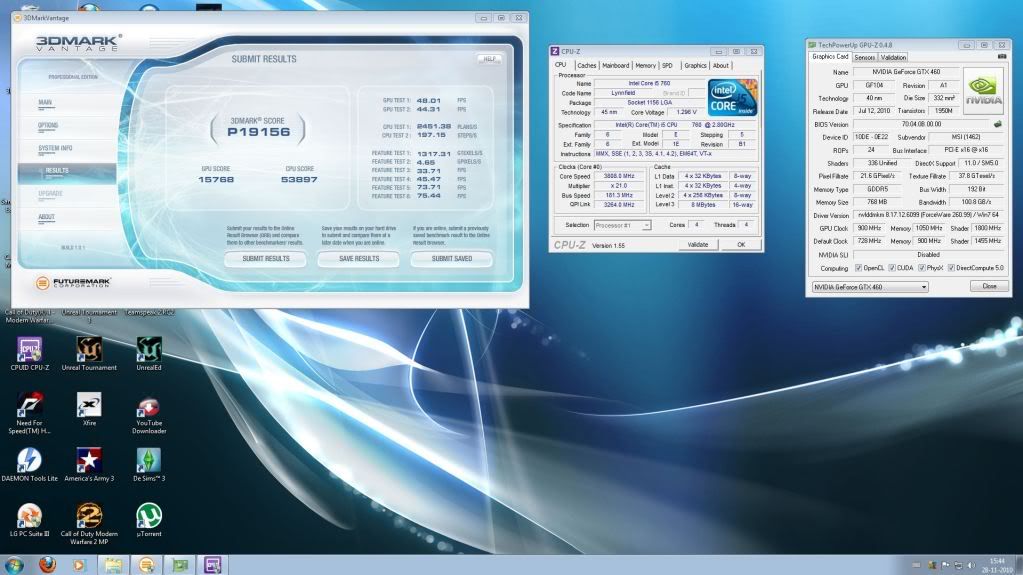Click the NVIDIA logo in GPU-Z

coord(983,91)
